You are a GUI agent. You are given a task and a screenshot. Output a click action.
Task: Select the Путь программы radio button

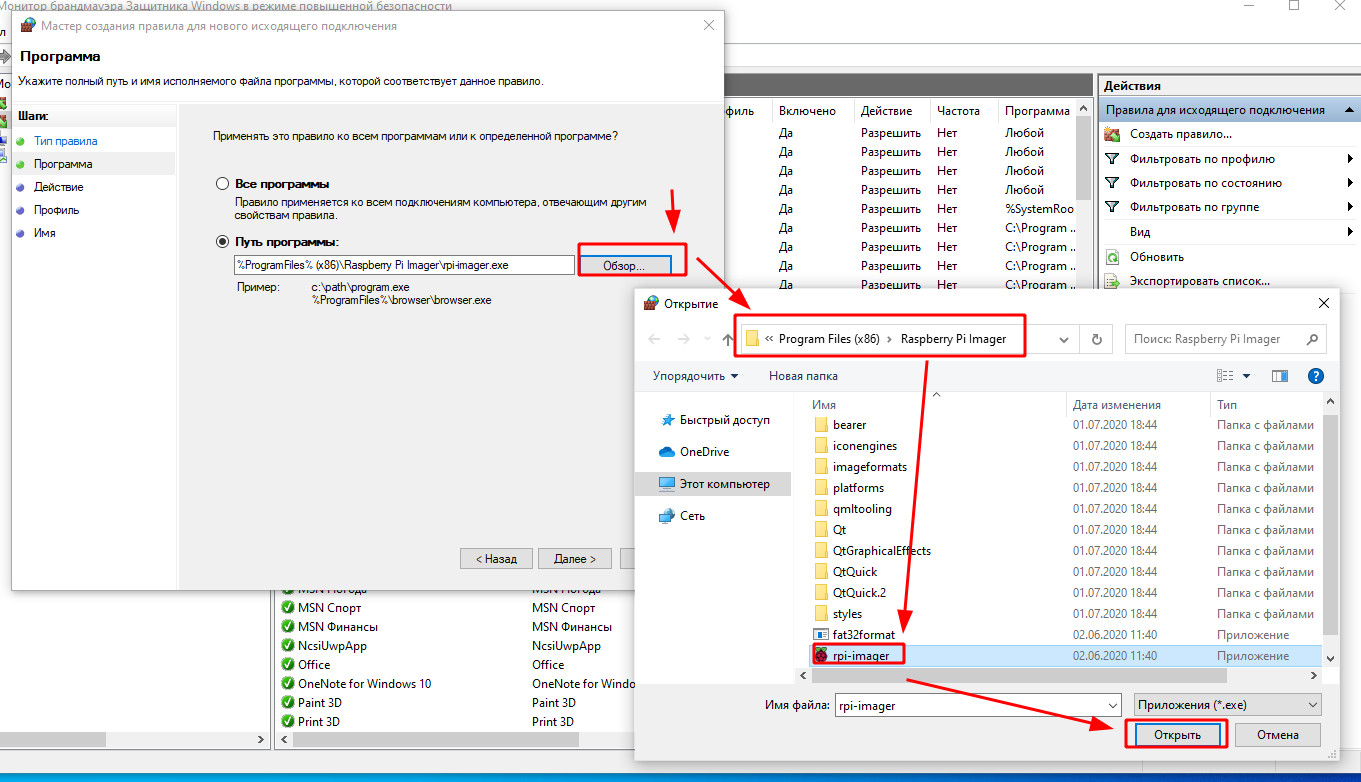(x=223, y=242)
